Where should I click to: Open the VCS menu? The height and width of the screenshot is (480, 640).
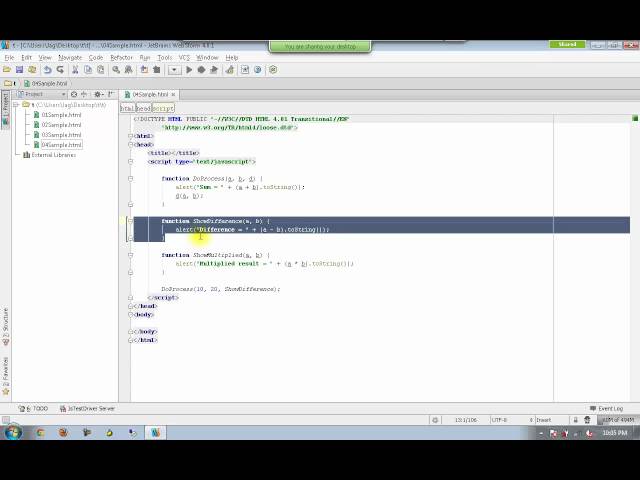[184, 58]
